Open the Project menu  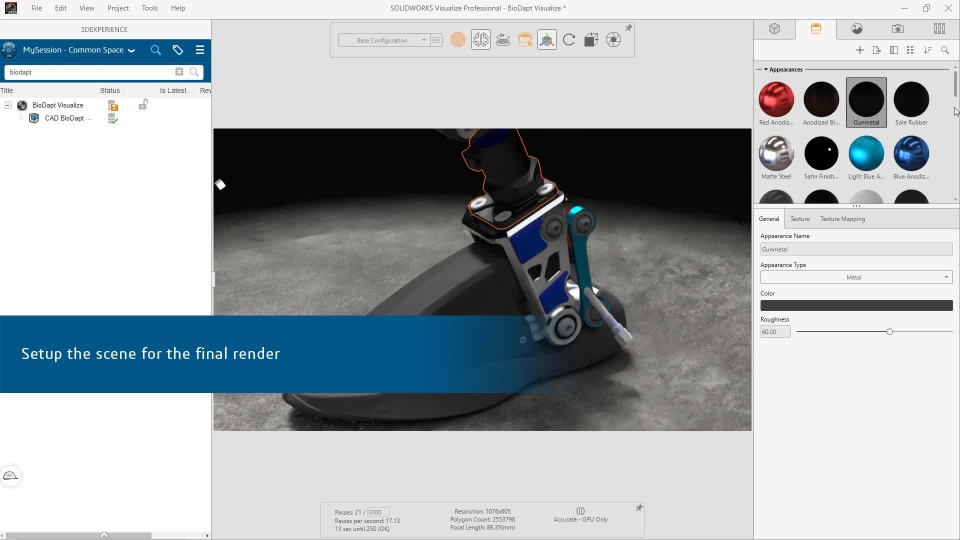118,8
